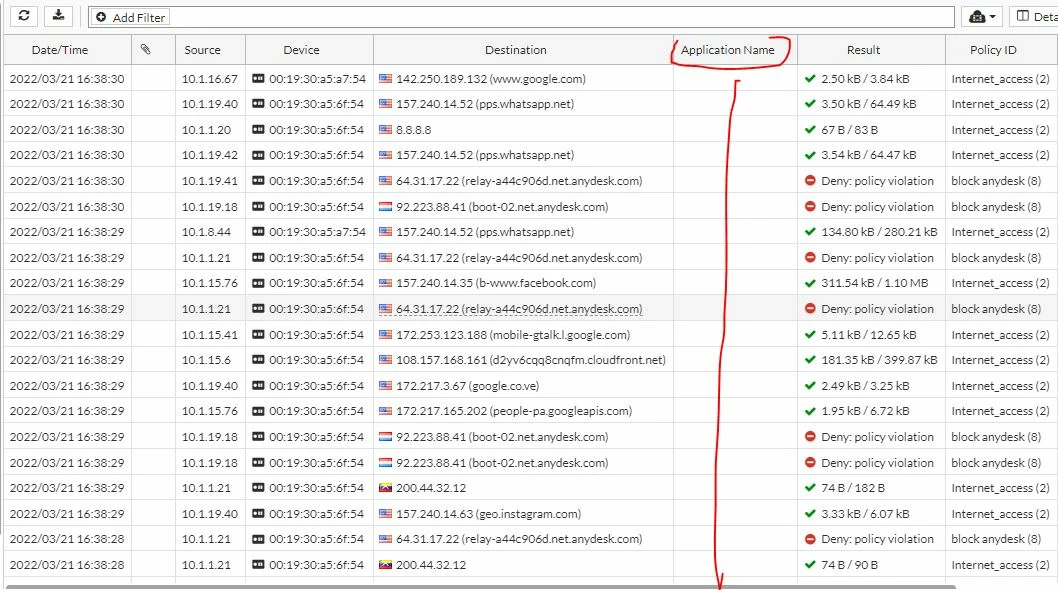This screenshot has height=590, width=1058.
Task: Click device icon for 00:19:30:a5:a7:54 first row
Action: point(258,78)
